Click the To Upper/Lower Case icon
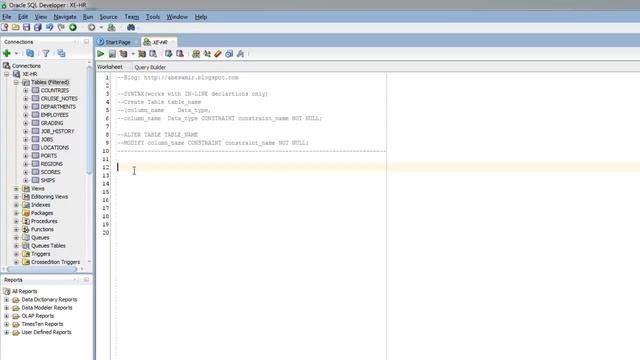Image resolution: width=640 pixels, height=360 pixels. click(207, 53)
